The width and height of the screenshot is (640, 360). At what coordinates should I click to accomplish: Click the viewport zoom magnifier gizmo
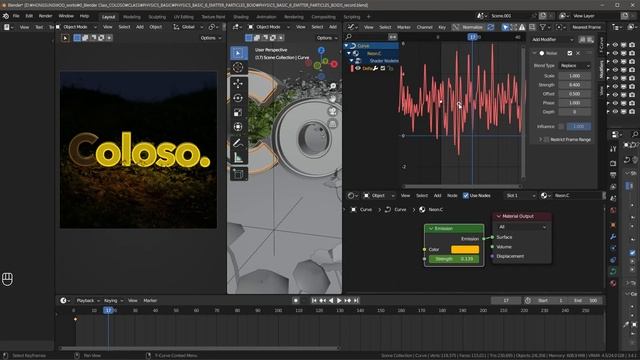tap(333, 86)
